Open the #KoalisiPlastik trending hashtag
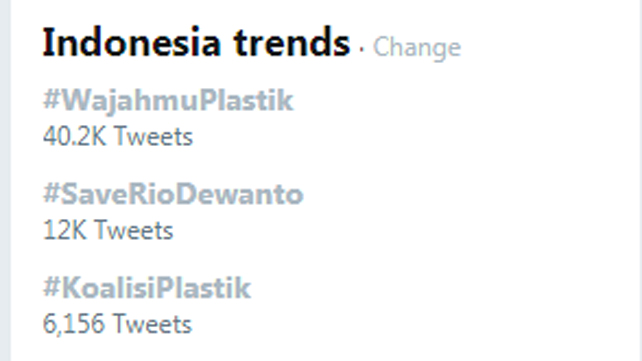642x361 pixels. coord(147,288)
